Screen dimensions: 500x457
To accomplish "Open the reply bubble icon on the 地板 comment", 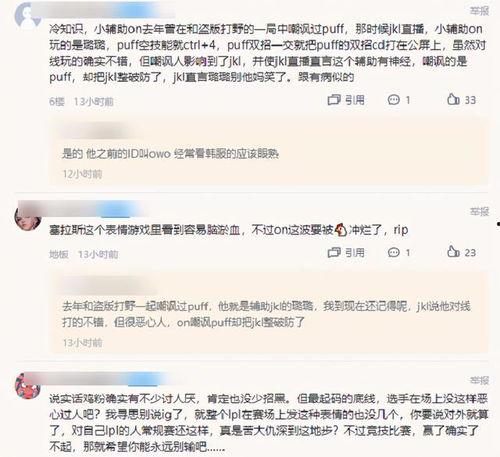I will click(394, 253).
